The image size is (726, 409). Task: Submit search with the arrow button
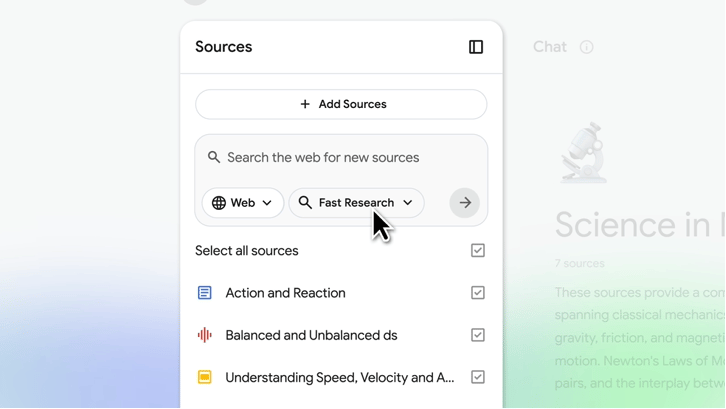click(x=465, y=203)
